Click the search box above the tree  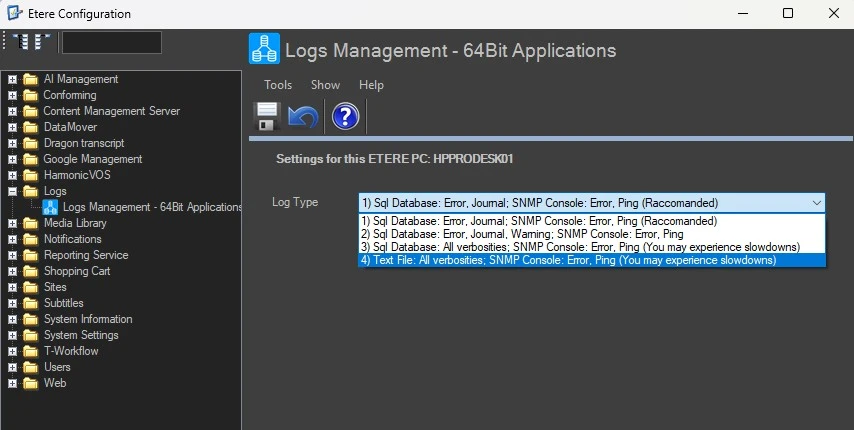(x=111, y=42)
